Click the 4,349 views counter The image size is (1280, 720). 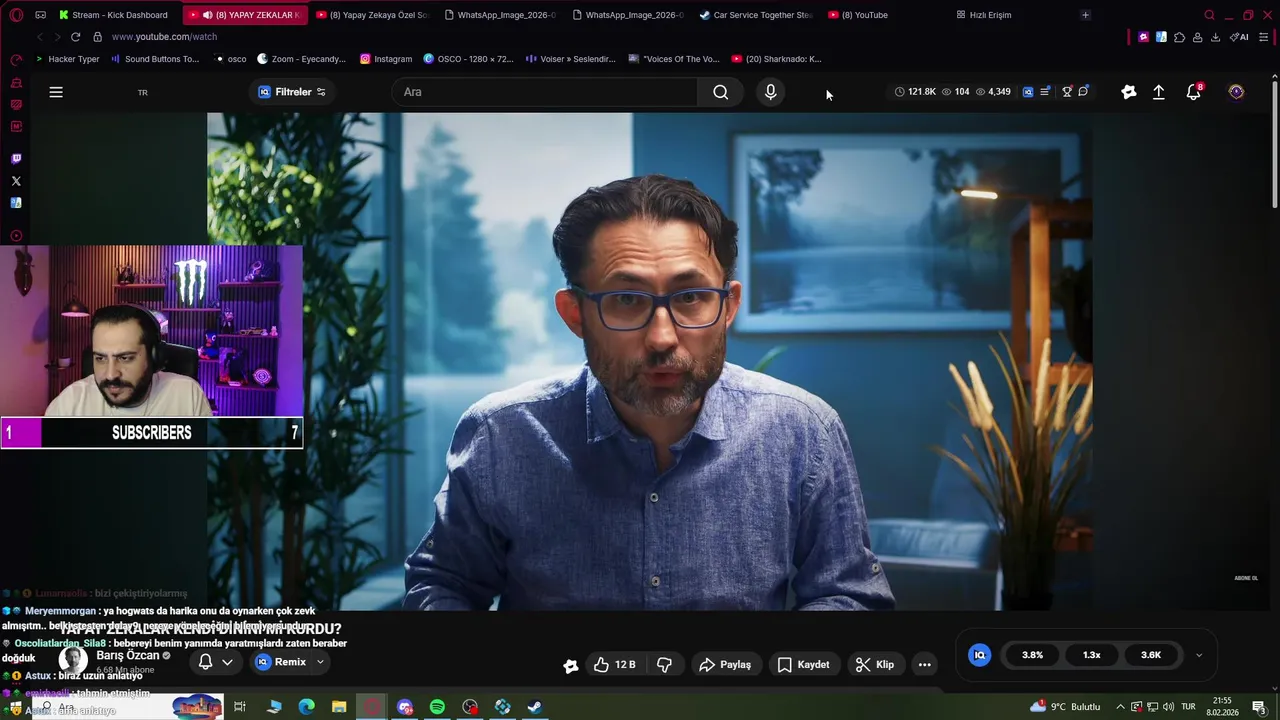pyautogui.click(x=992, y=92)
